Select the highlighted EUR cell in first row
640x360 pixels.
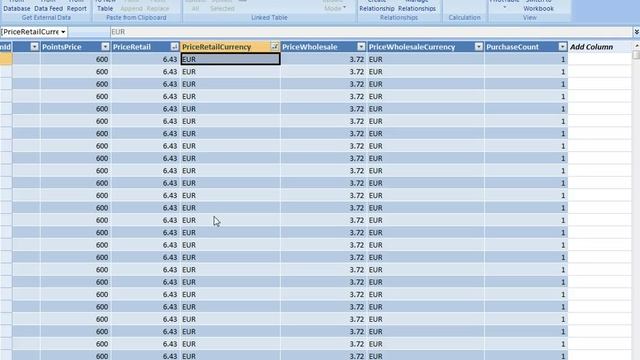coord(231,59)
